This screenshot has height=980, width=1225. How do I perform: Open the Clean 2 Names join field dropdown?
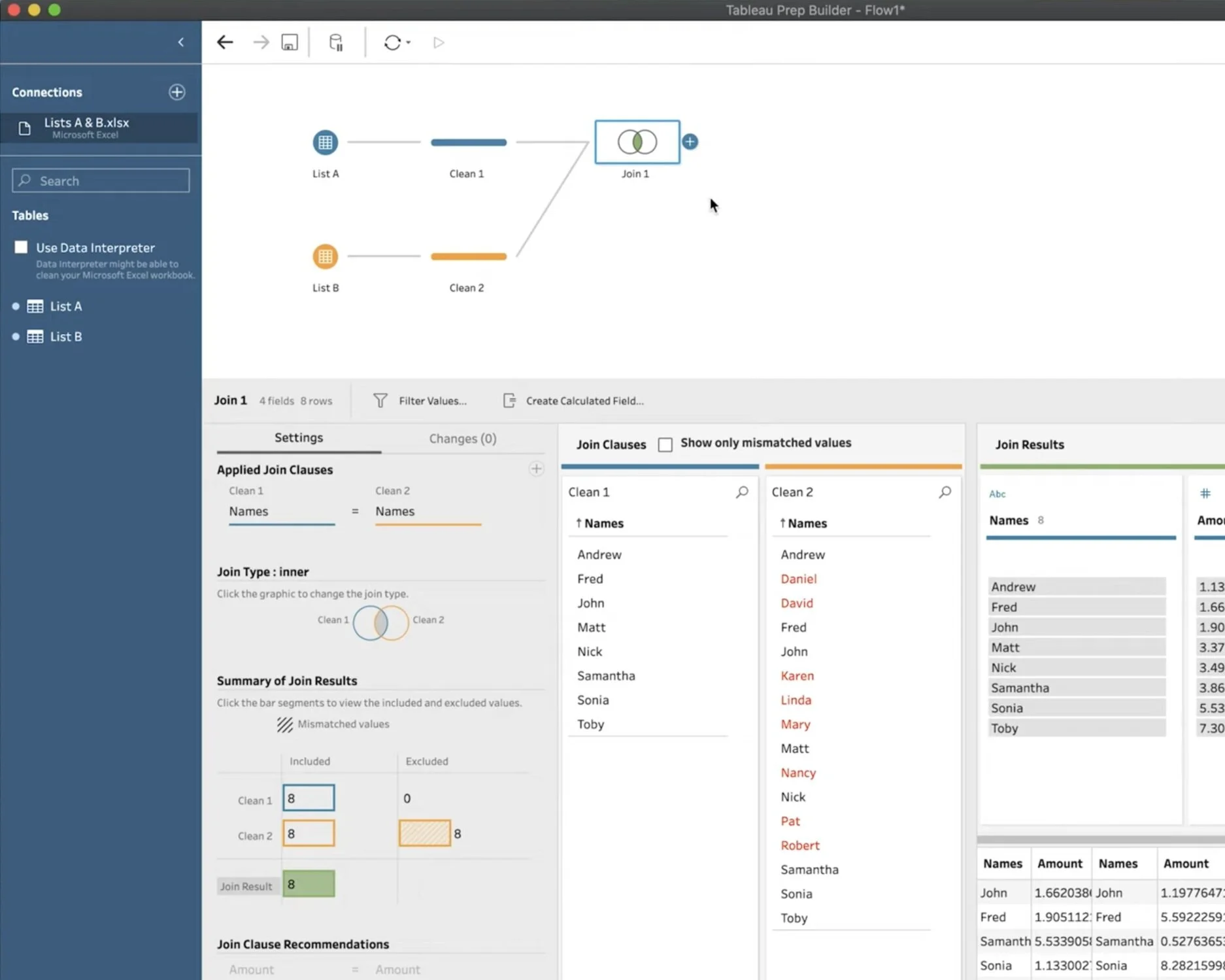click(x=428, y=511)
